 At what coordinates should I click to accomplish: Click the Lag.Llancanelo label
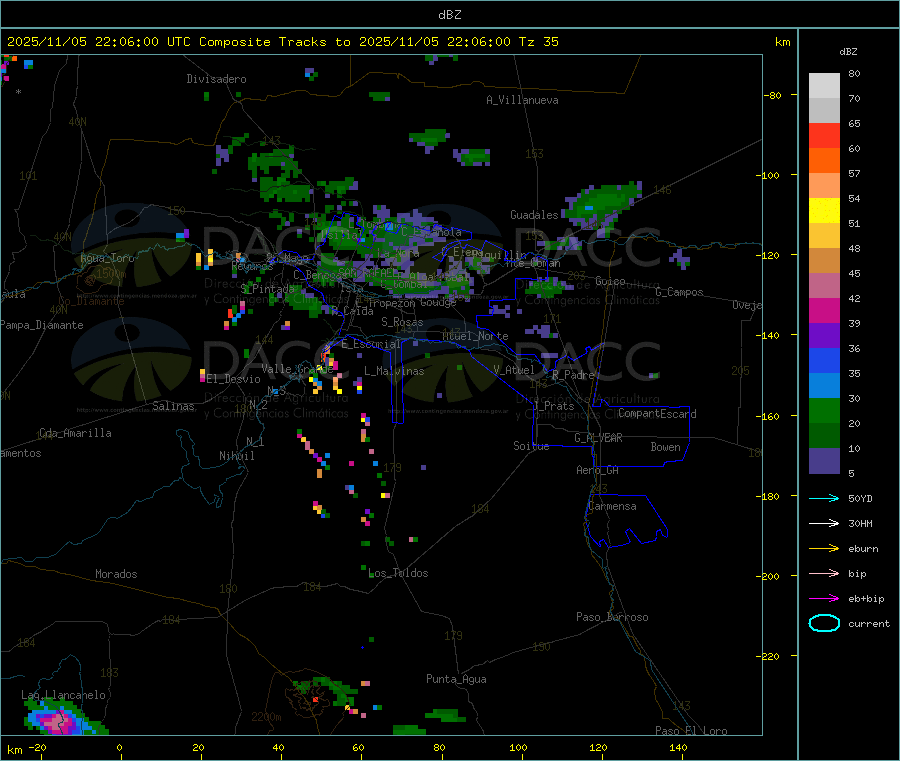click(63, 695)
